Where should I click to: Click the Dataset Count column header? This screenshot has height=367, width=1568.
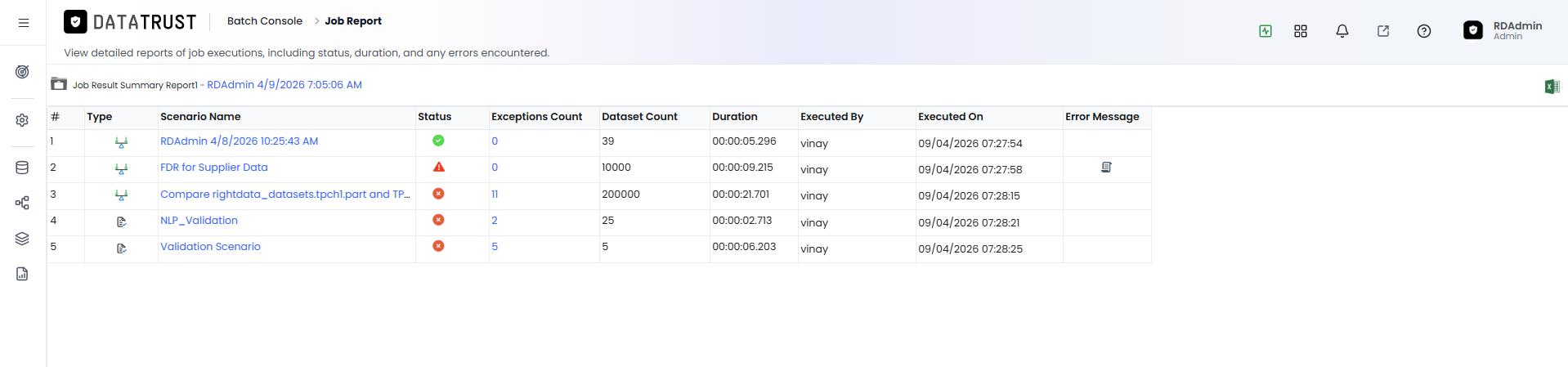[x=639, y=117]
